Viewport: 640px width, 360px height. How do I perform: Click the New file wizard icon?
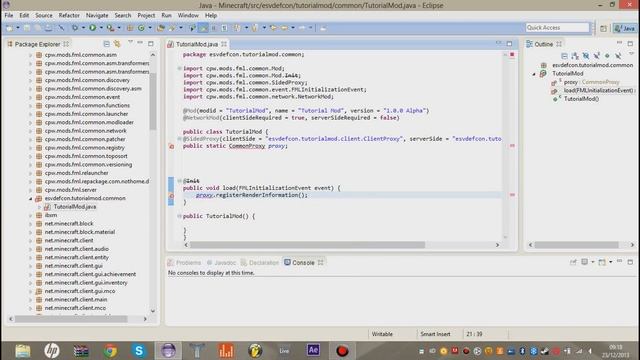point(9,28)
